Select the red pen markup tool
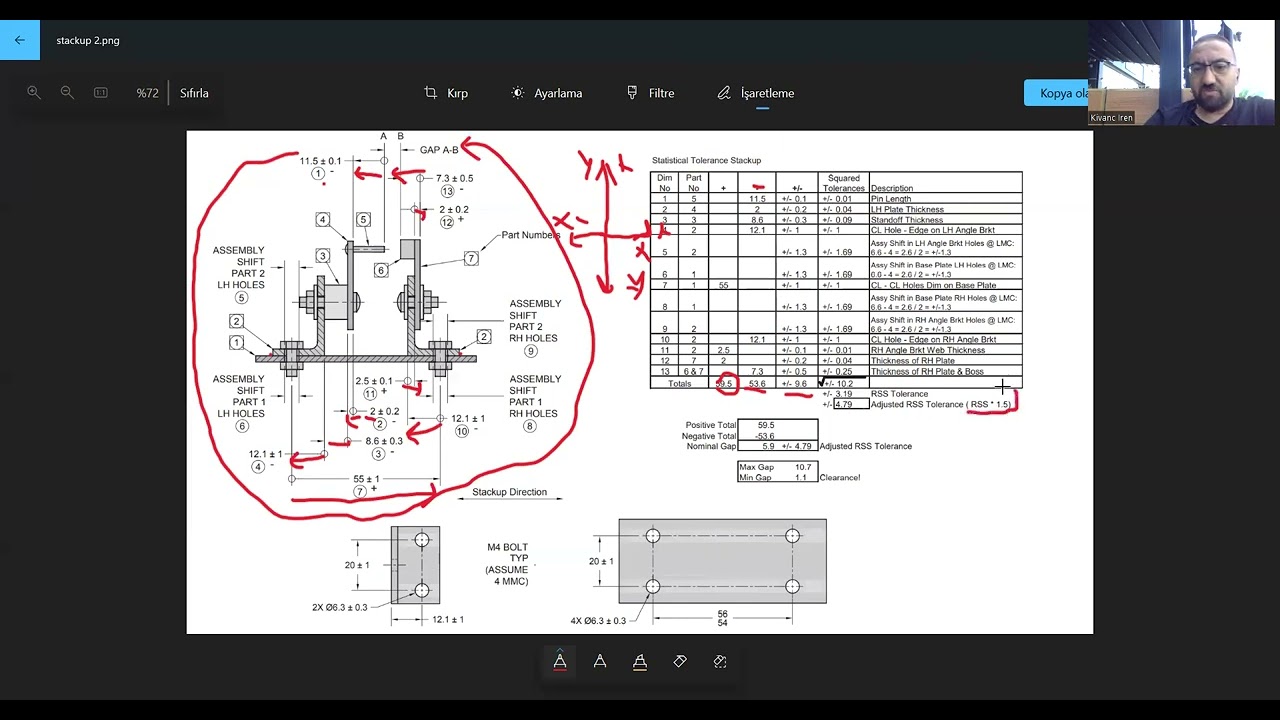This screenshot has height=720, width=1280. click(560, 661)
